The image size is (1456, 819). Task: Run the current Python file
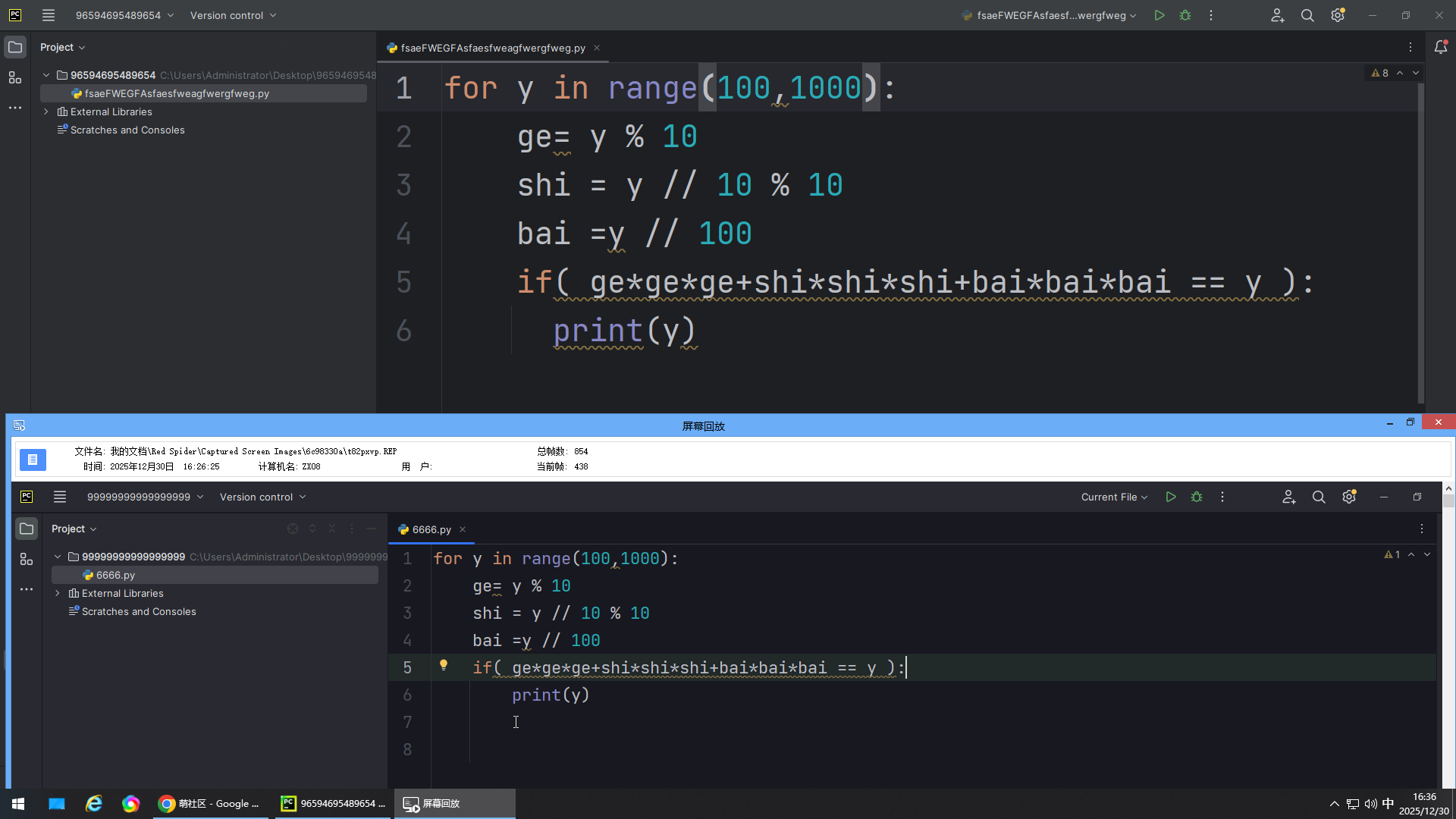1159,15
